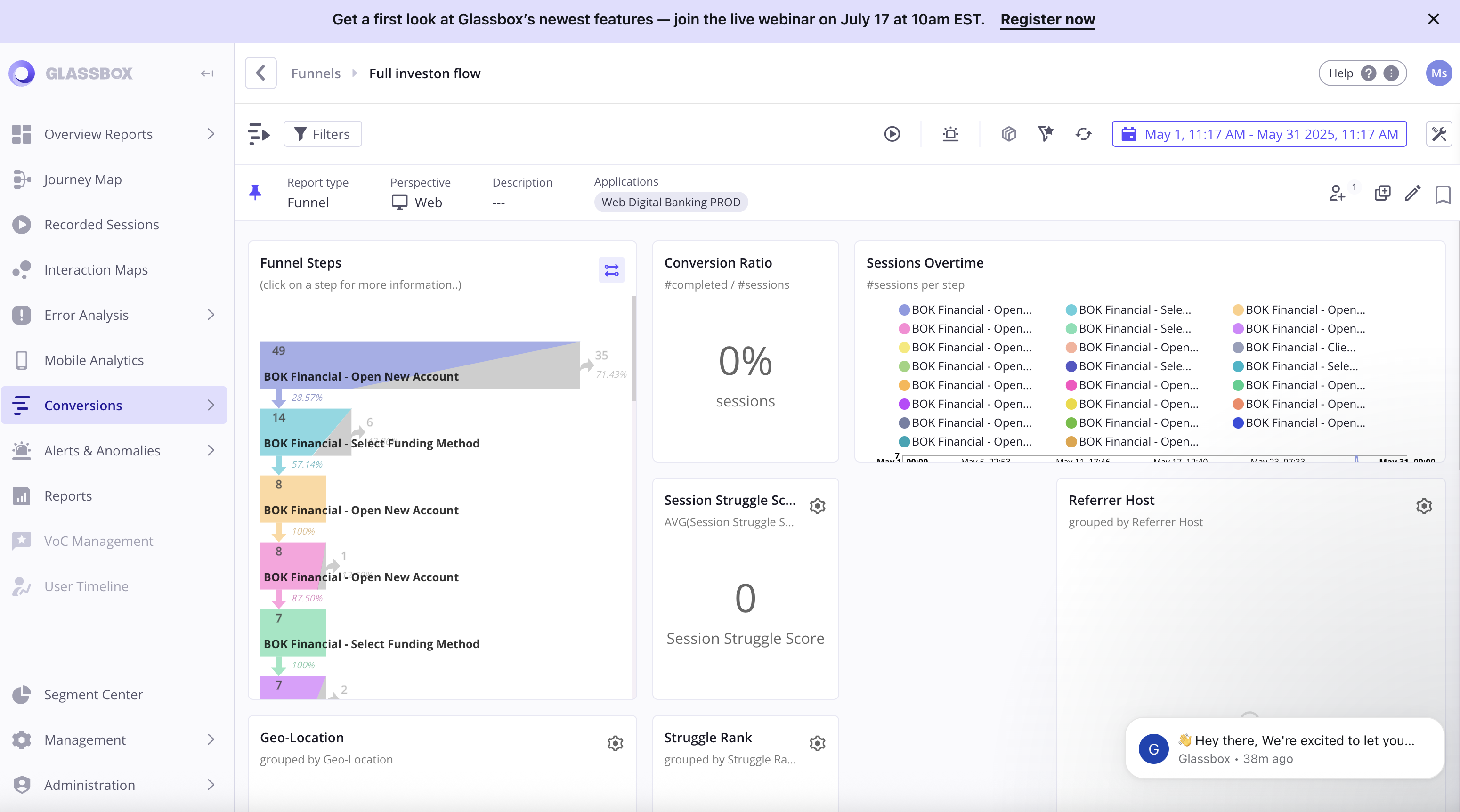
Task: Toggle the gray BOK Financial - Clie... legend item
Action: click(1294, 347)
